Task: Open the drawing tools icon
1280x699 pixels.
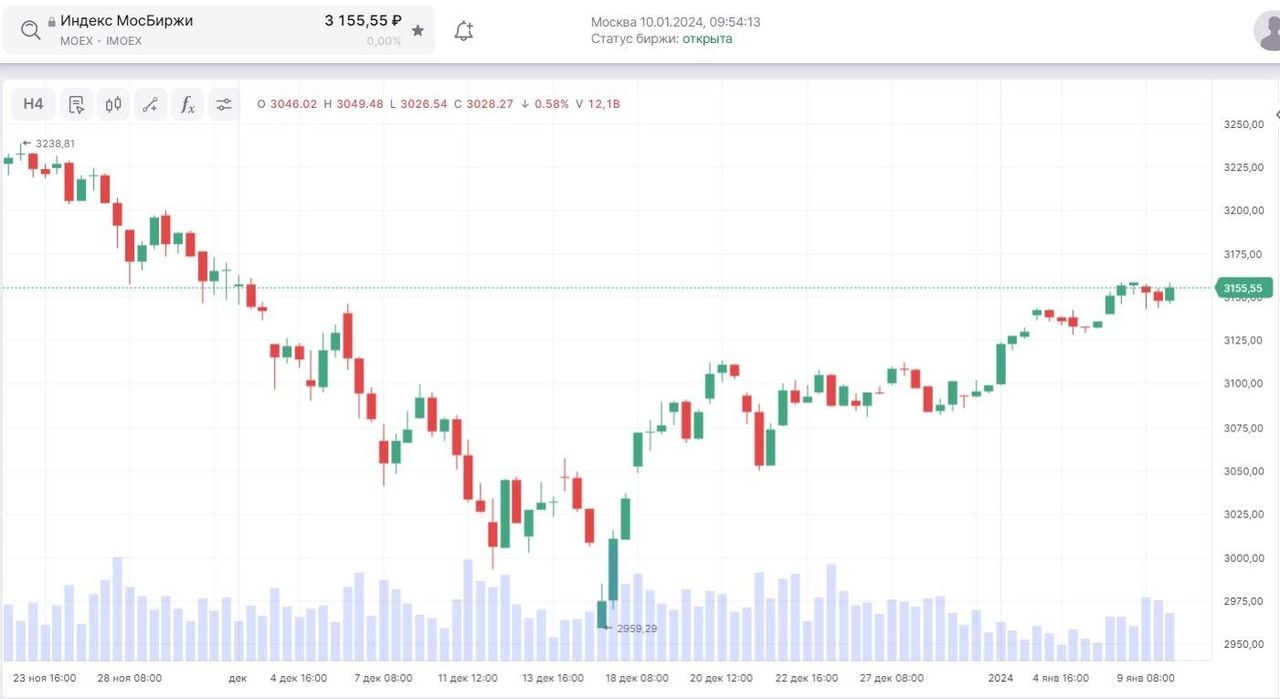Action: pyautogui.click(x=150, y=104)
